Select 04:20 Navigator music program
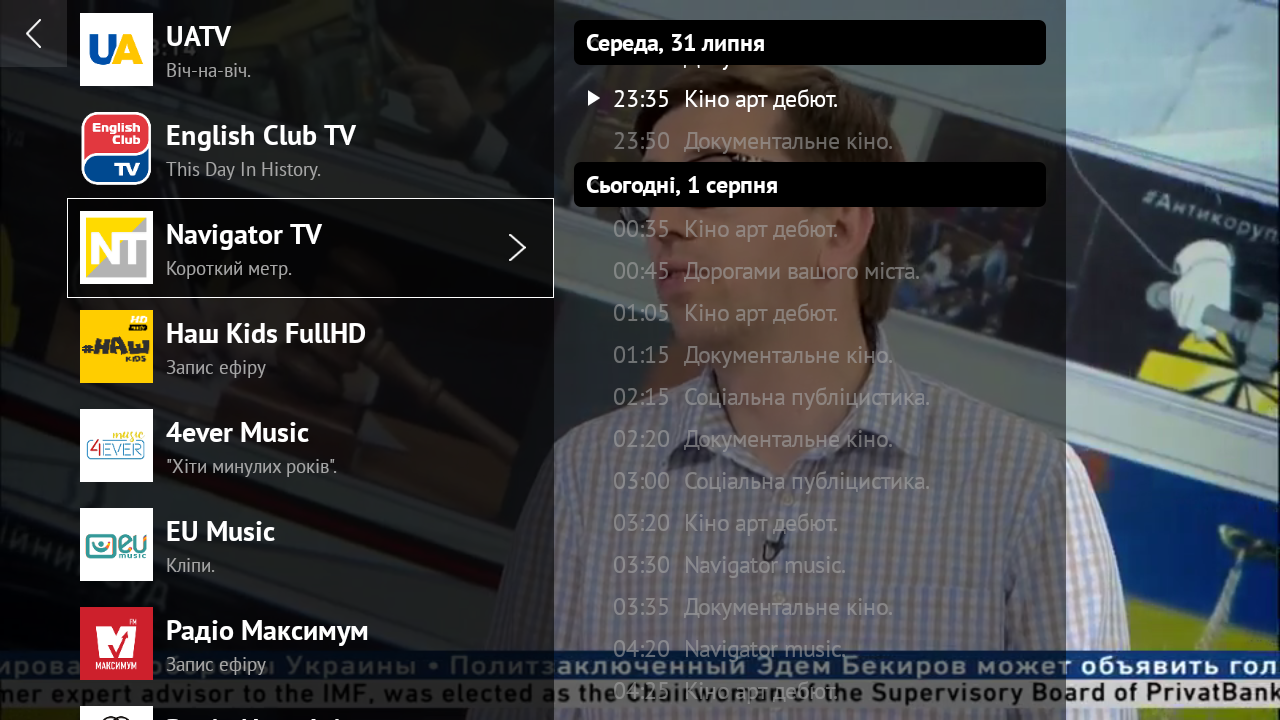The height and width of the screenshot is (720, 1280). [x=729, y=649]
